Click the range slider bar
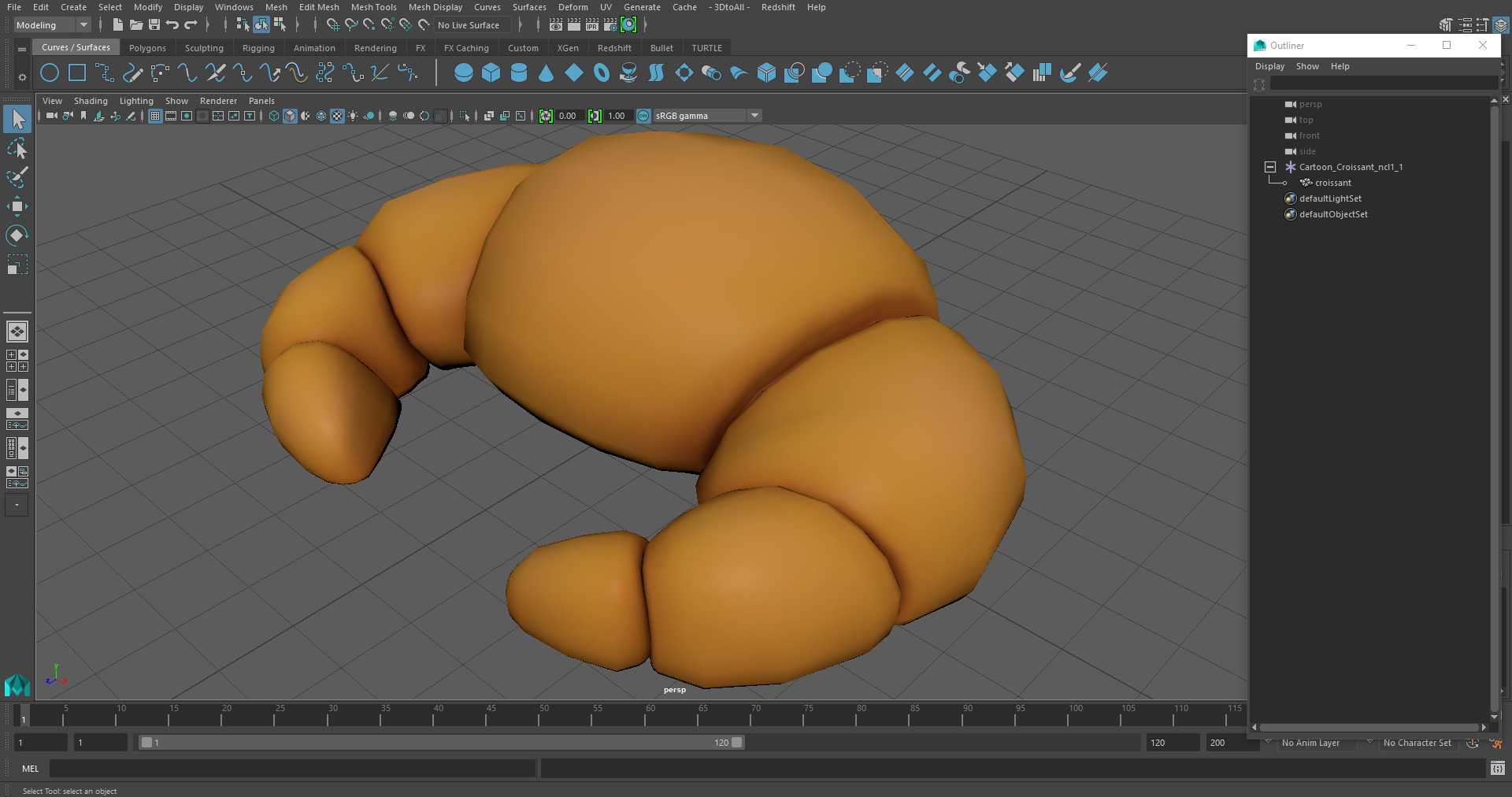 coord(441,743)
